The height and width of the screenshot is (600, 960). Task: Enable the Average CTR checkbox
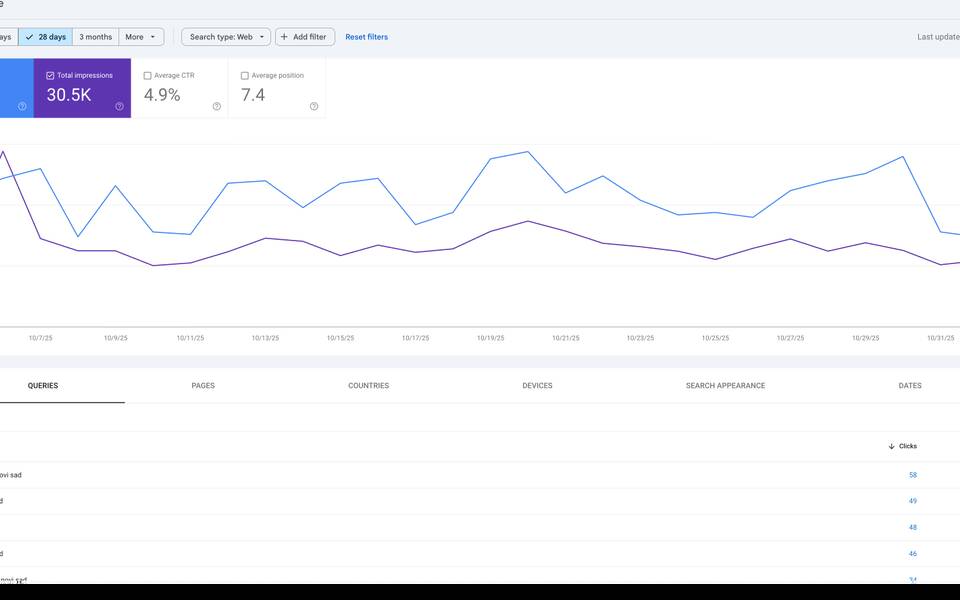click(x=147, y=75)
